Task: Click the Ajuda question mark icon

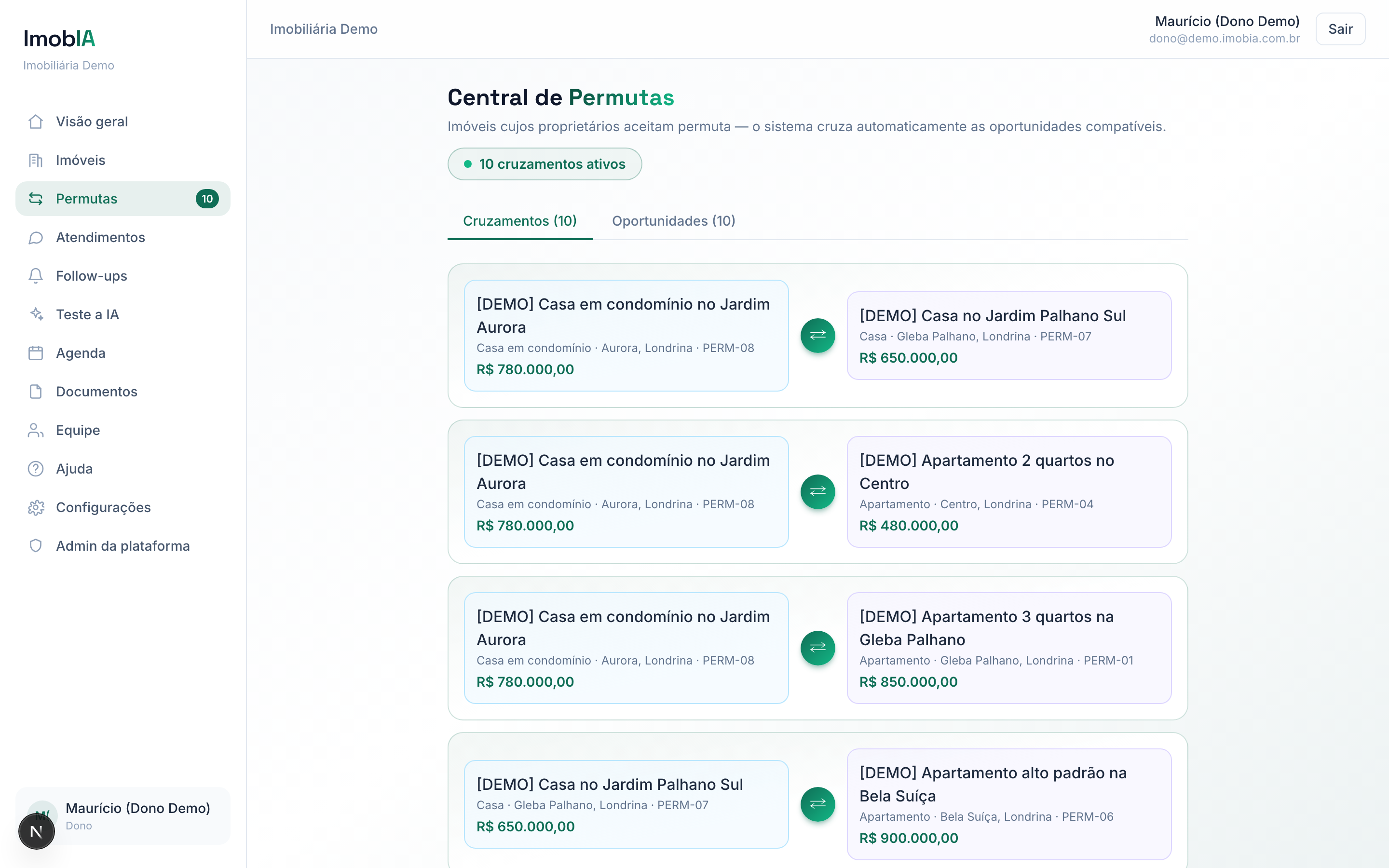Action: point(36,469)
